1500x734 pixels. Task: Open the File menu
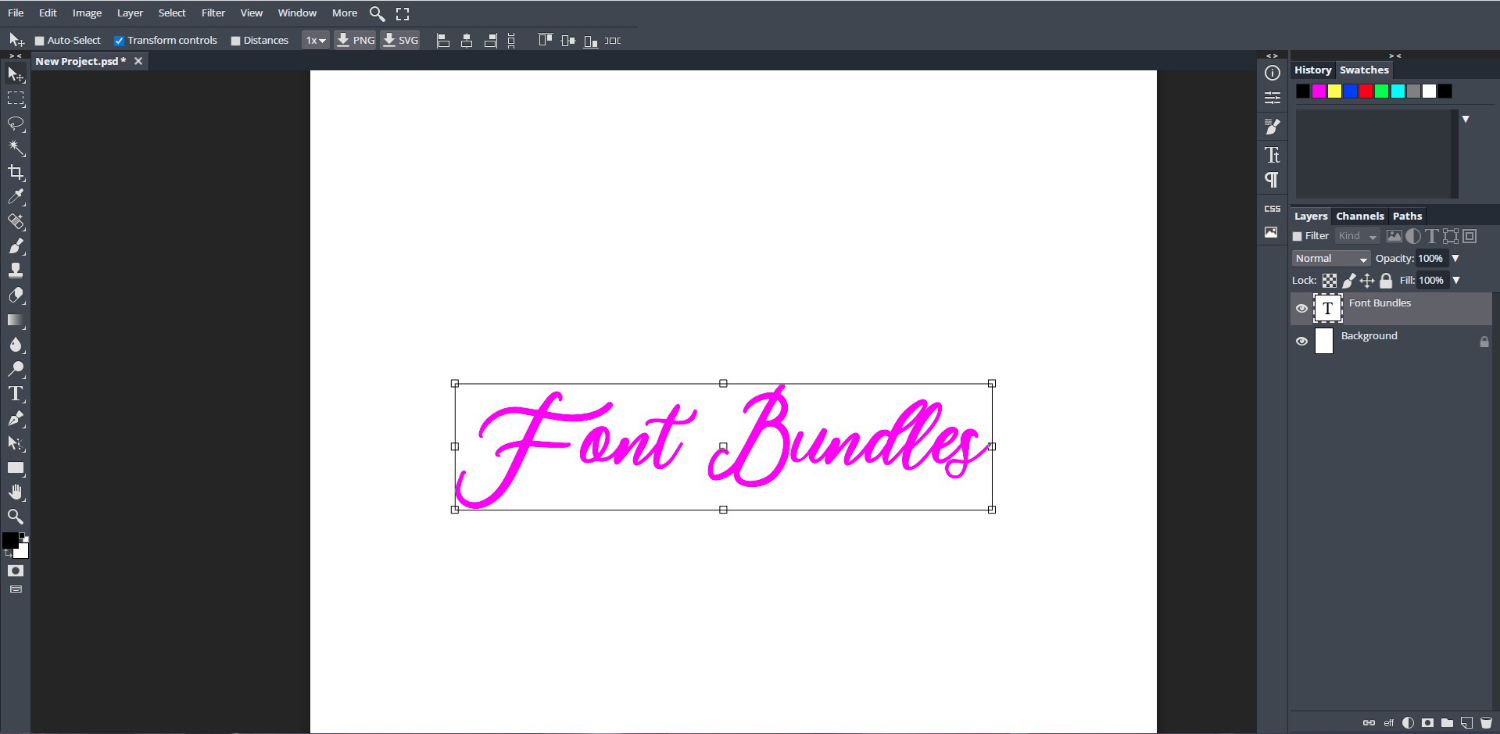[16, 13]
